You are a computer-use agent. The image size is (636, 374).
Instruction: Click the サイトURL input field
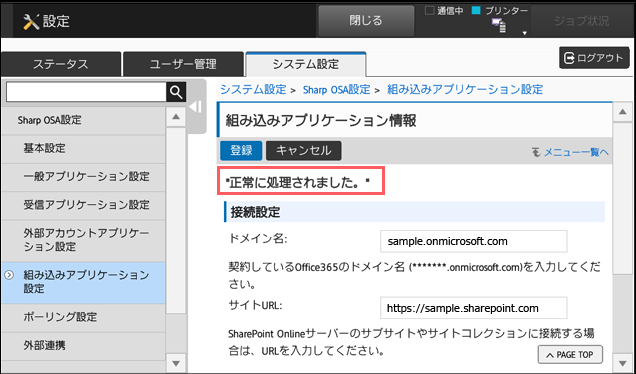coord(474,308)
